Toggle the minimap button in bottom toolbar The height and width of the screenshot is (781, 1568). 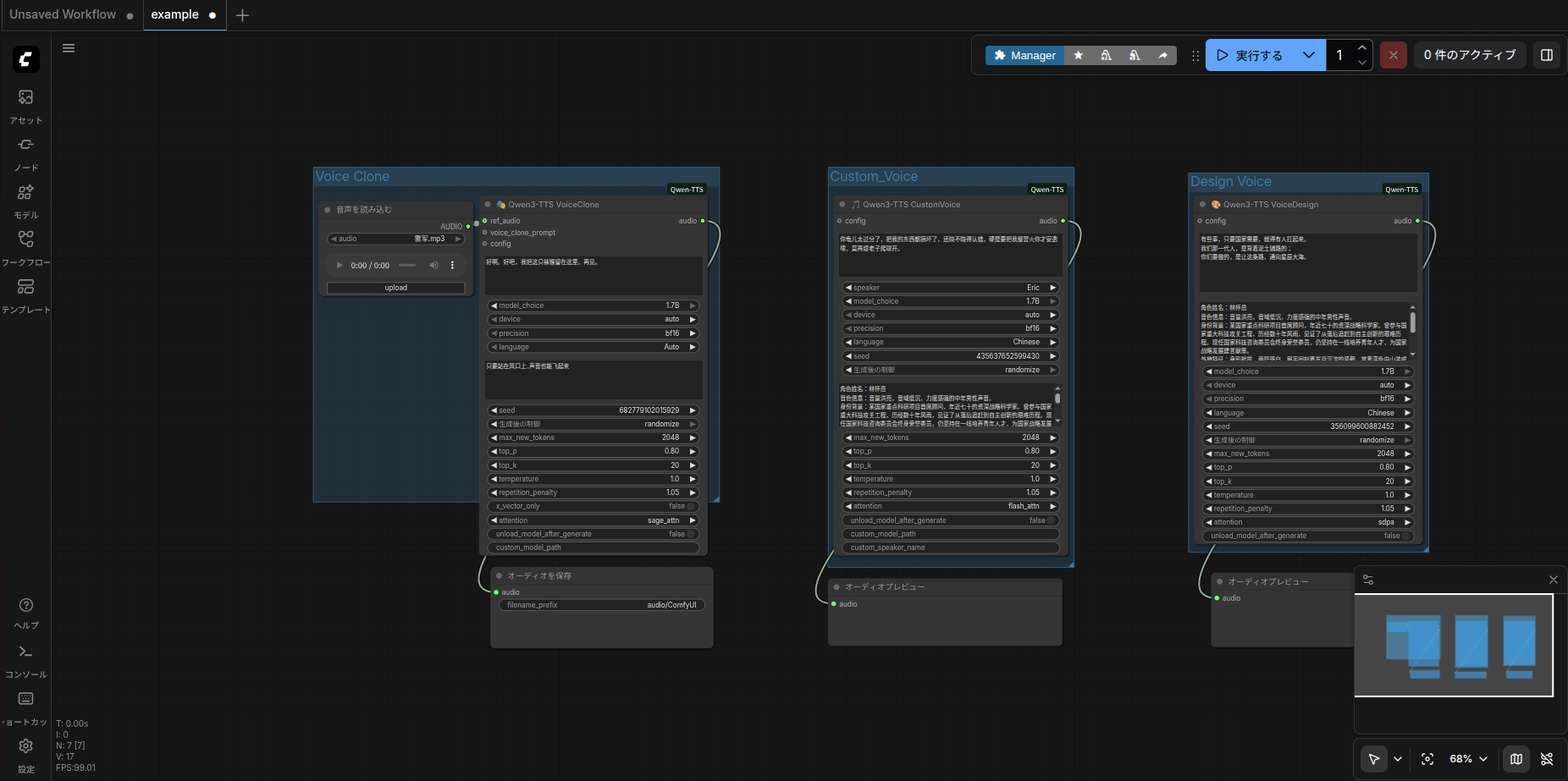1516,759
